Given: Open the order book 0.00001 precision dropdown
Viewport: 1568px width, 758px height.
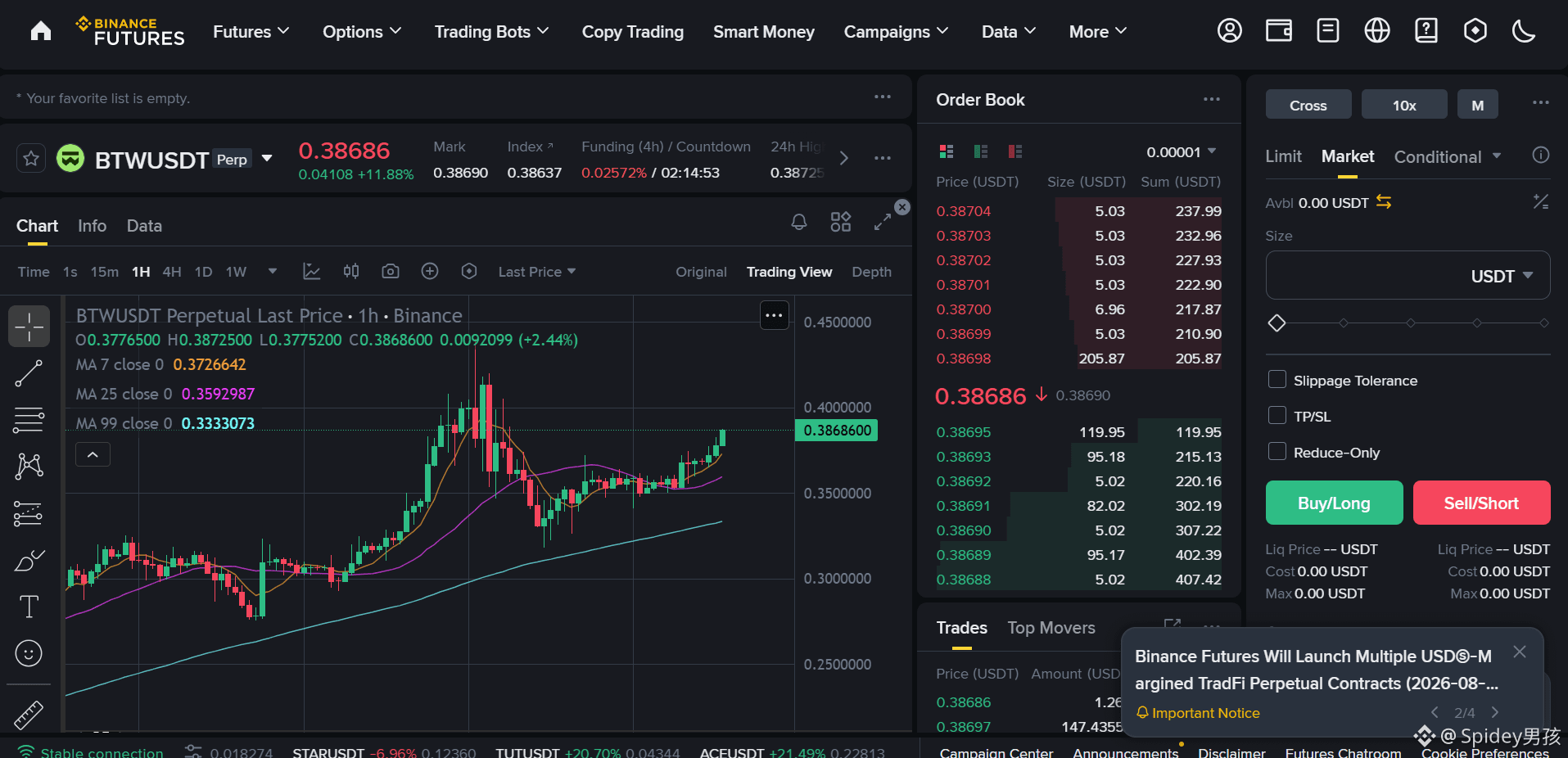Looking at the screenshot, I should 1181,151.
